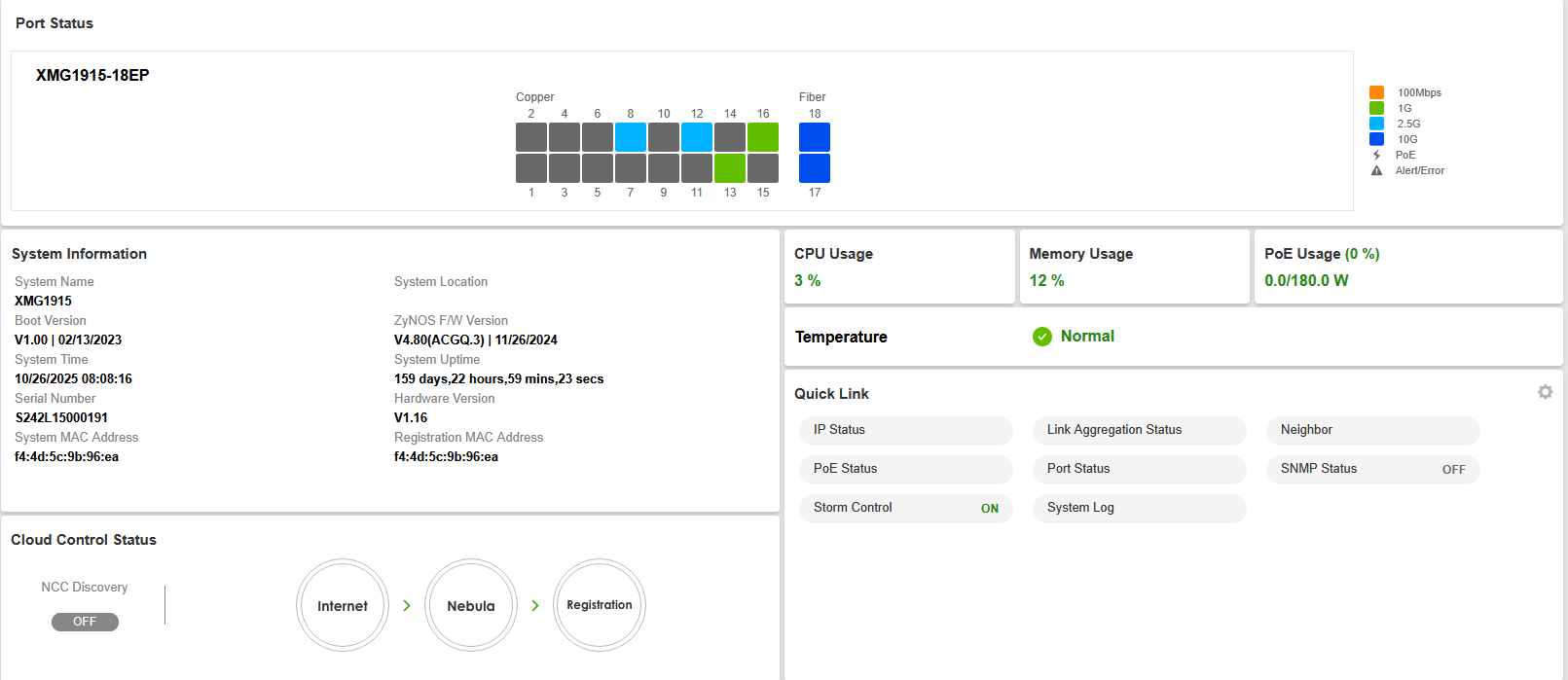1568x680 pixels.
Task: Open port 6 on the switch diagram
Action: pos(598,137)
